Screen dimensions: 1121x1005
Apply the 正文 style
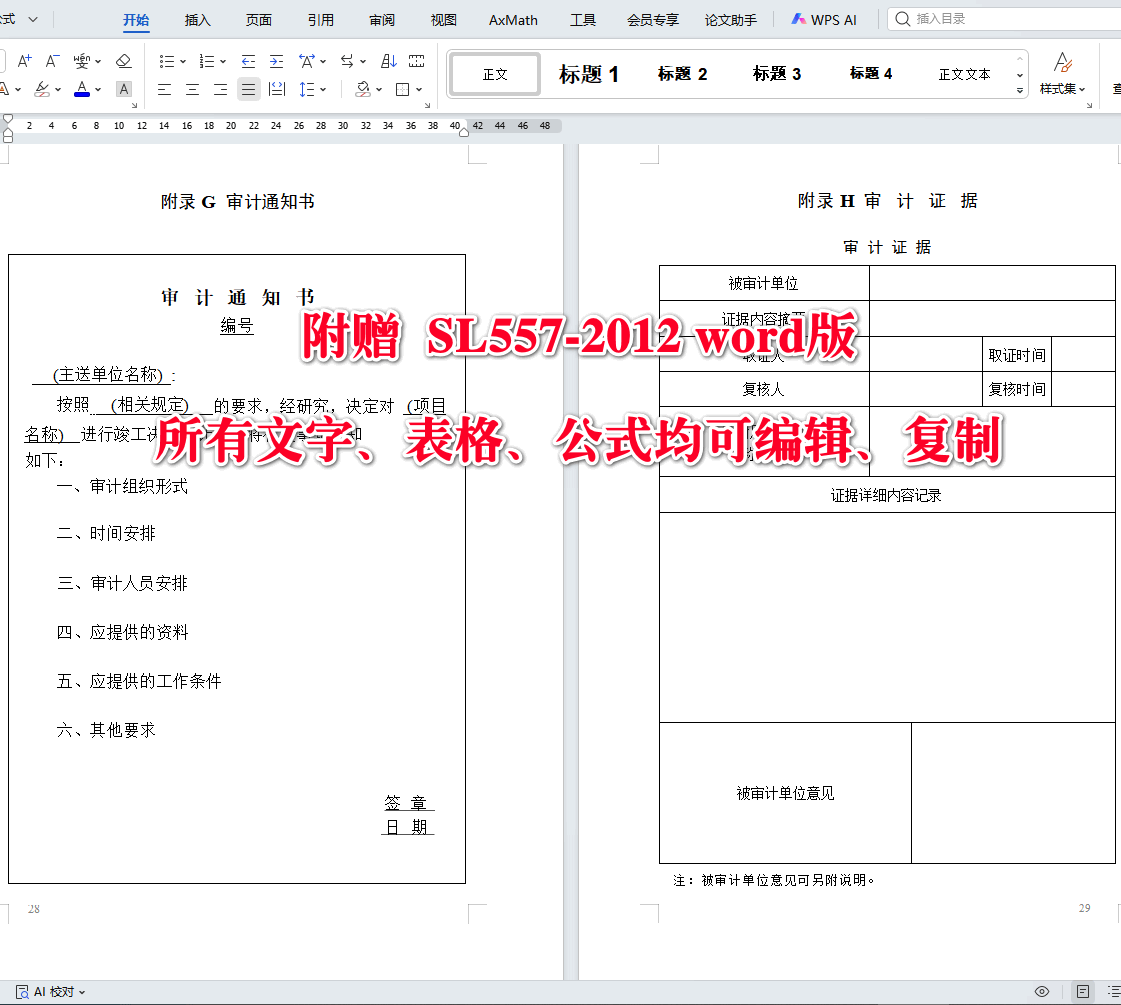[495, 74]
